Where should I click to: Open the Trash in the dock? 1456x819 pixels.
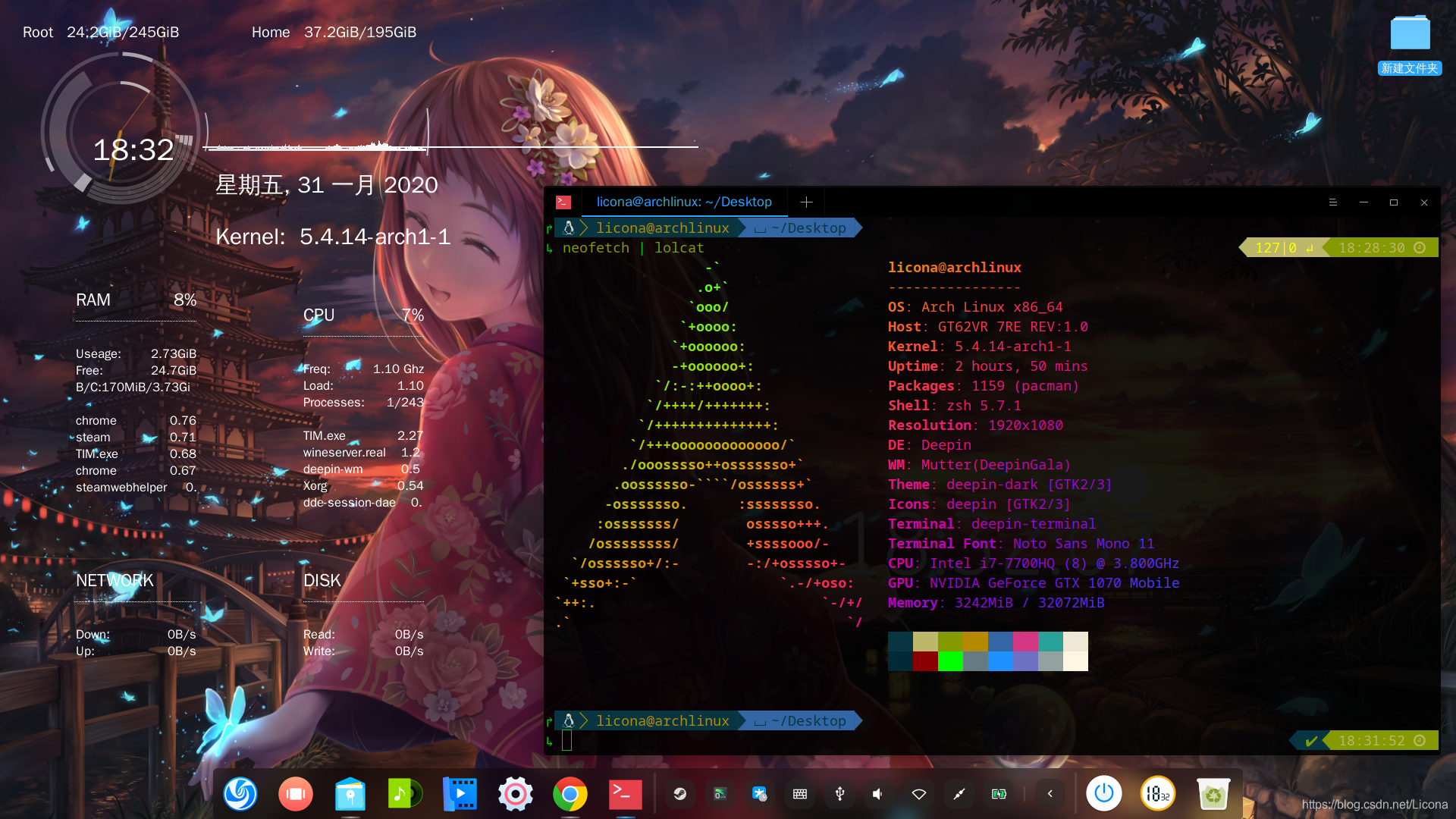coord(1213,794)
